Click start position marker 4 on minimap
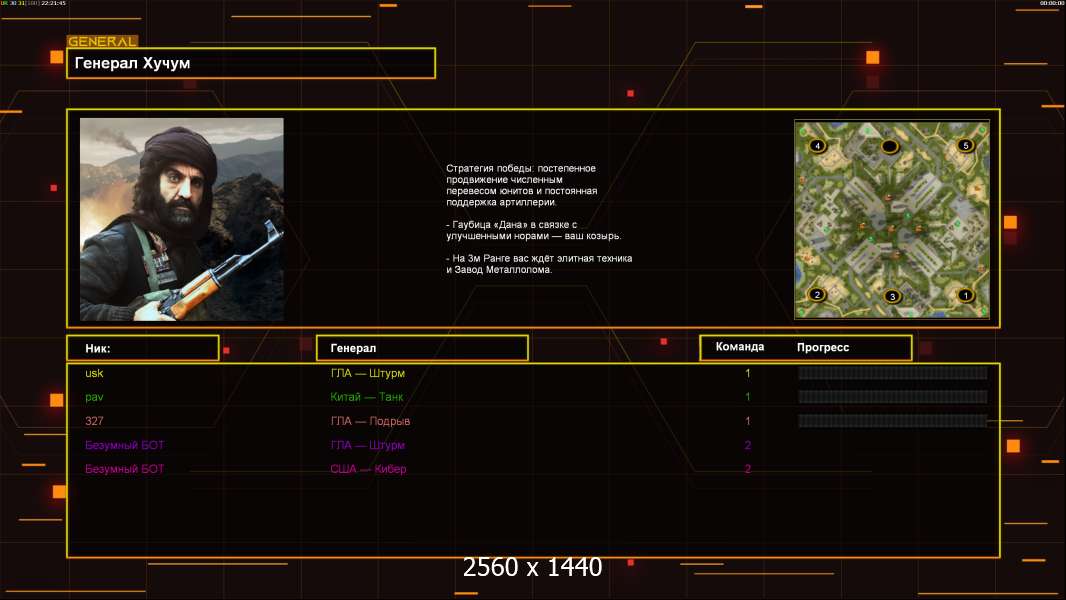 pos(817,145)
